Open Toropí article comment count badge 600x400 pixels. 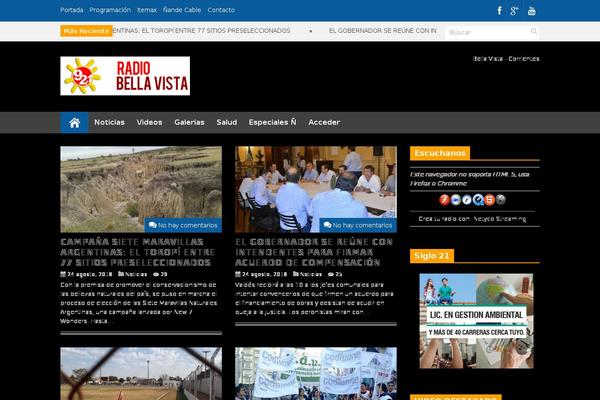(x=183, y=225)
